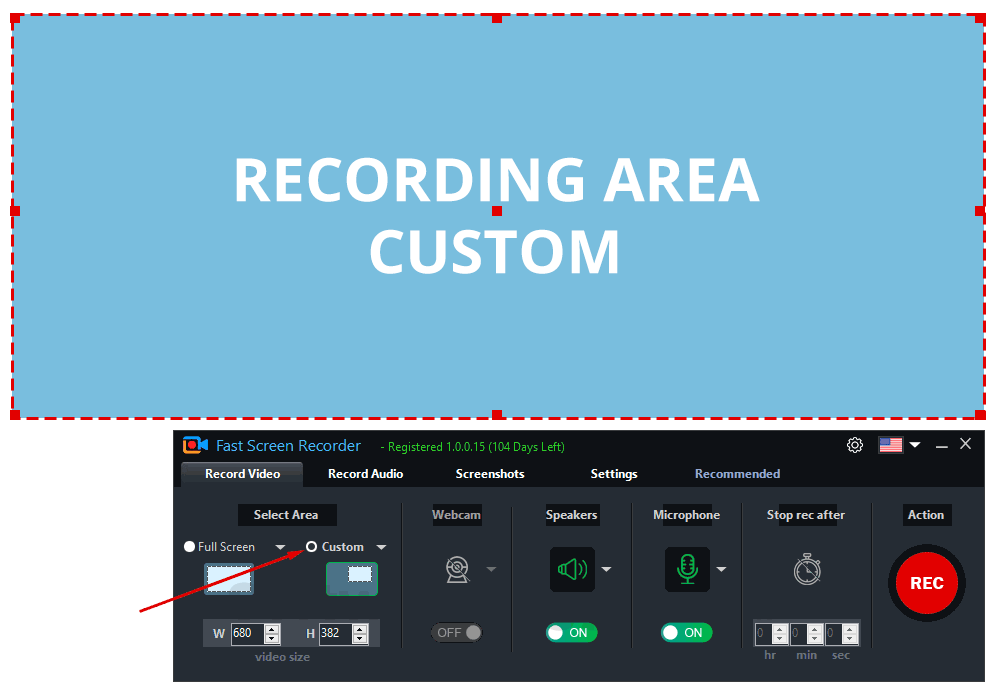Open the Screenshots tab
The width and height of the screenshot is (1000, 700).
(x=489, y=473)
